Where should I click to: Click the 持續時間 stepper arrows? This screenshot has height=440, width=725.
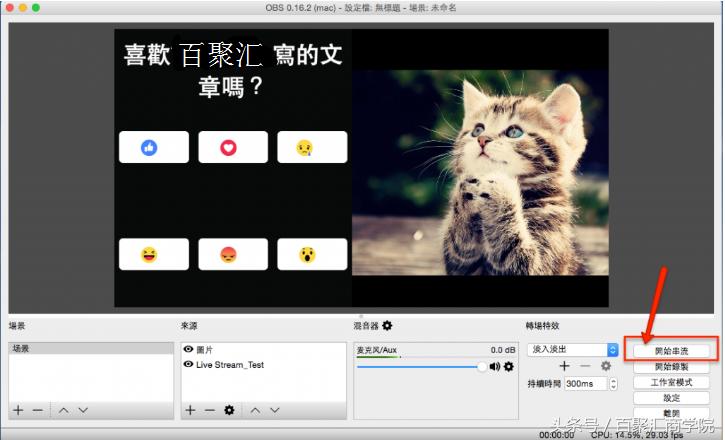[x=613, y=384]
